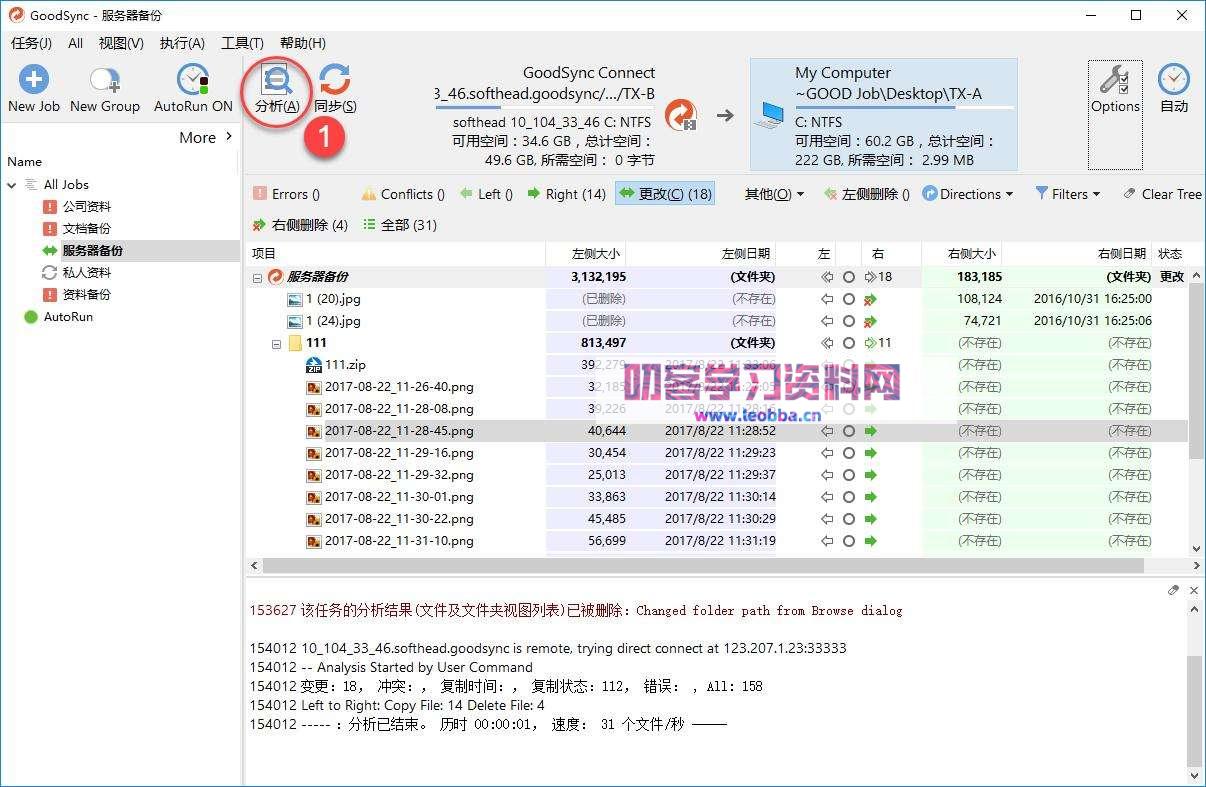Click the 自动 icon on the toolbar
The height and width of the screenshot is (787, 1206).
point(1173,80)
